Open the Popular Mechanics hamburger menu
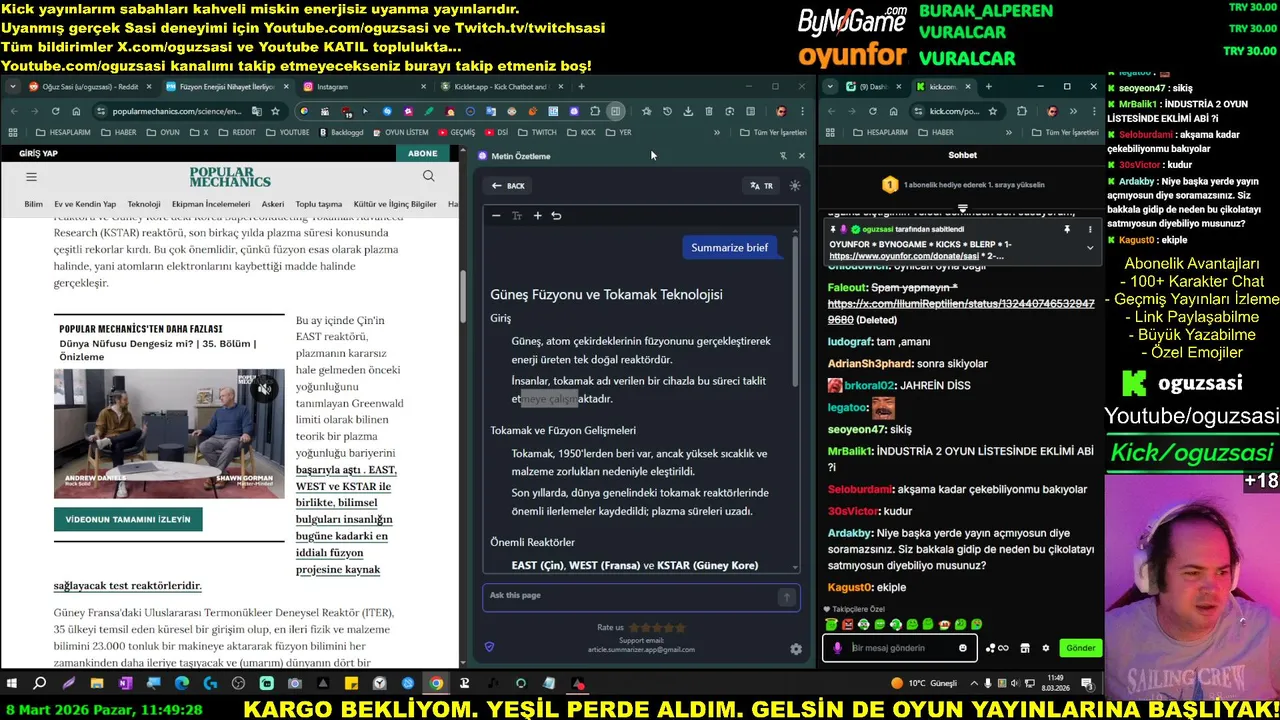The width and height of the screenshot is (1280, 720). [31, 177]
